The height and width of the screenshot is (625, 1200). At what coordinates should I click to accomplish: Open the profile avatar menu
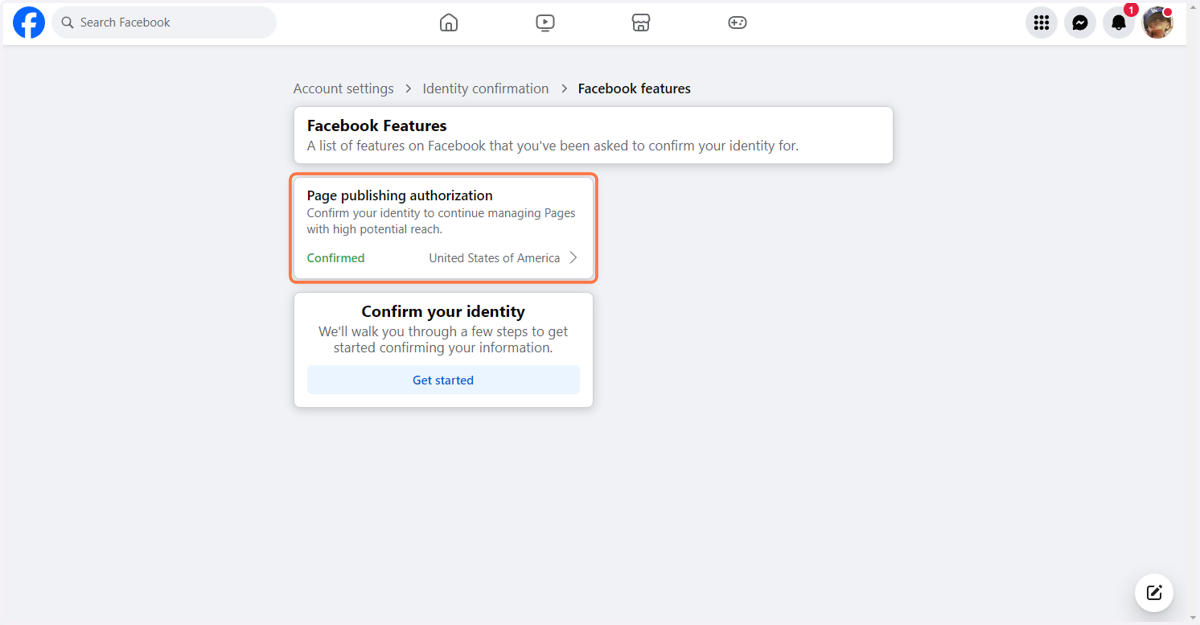tap(1158, 22)
